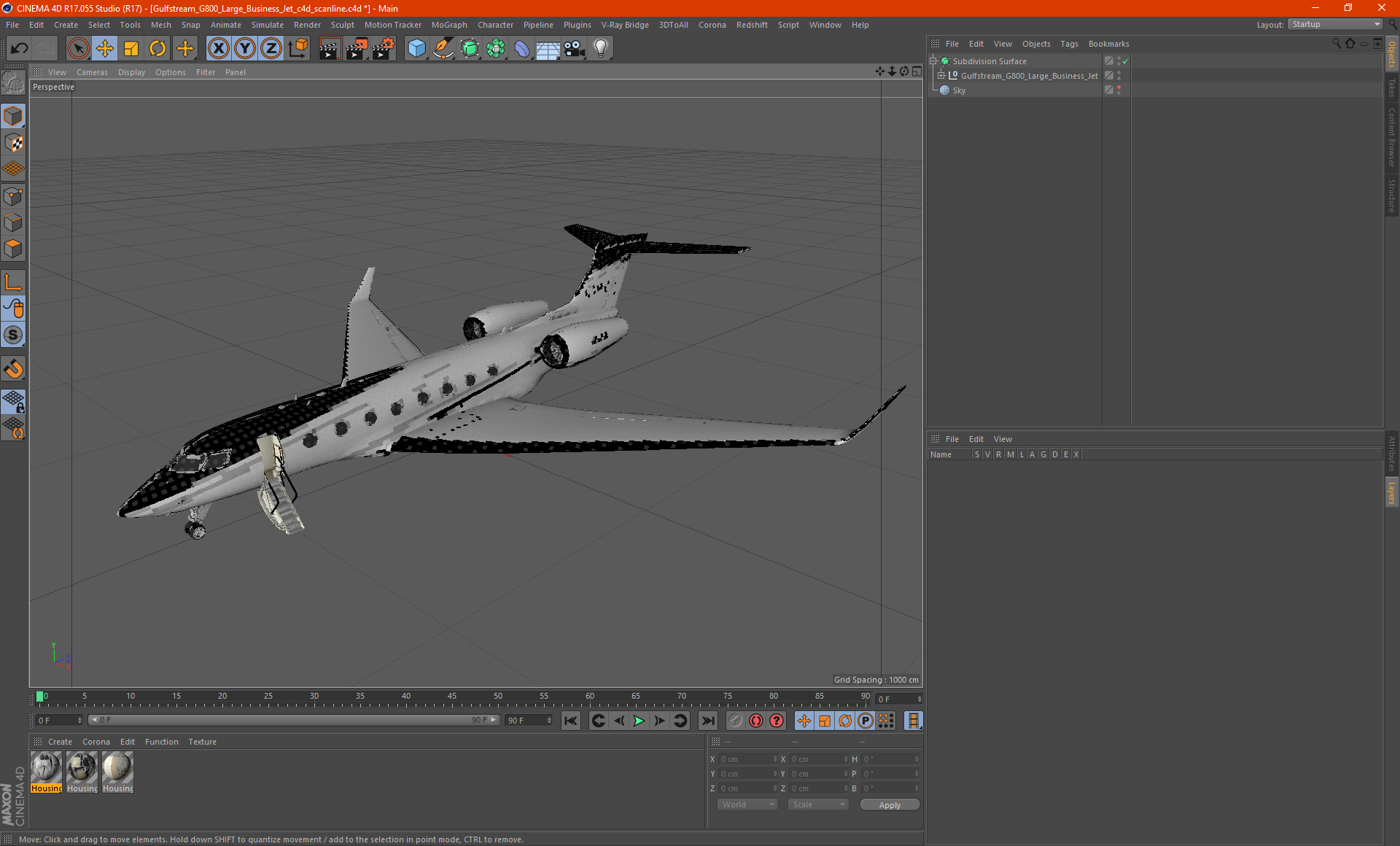Screen dimensions: 1400x846
Task: Click the timeline preview range slider bar
Action: (294, 720)
